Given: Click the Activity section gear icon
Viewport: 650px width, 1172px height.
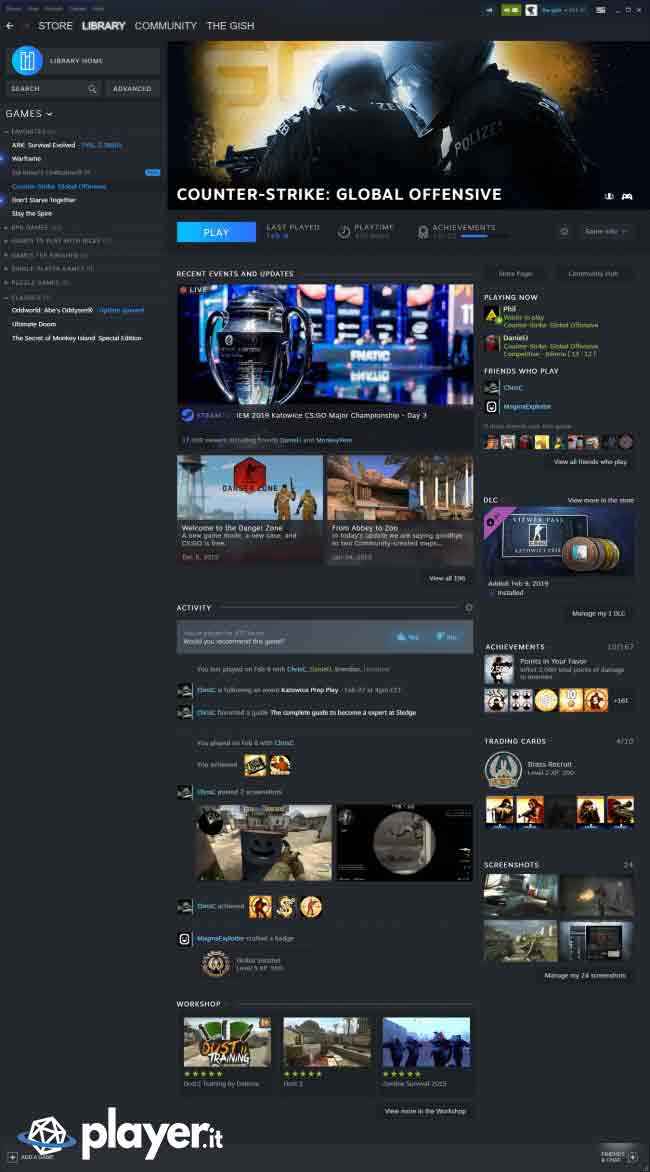Looking at the screenshot, I should click(469, 607).
